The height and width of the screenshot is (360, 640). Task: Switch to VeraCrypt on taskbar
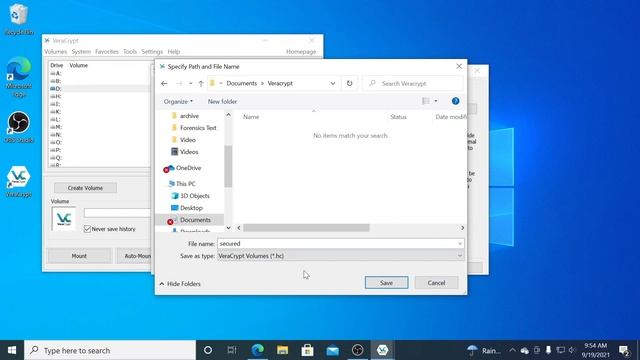tap(382, 350)
